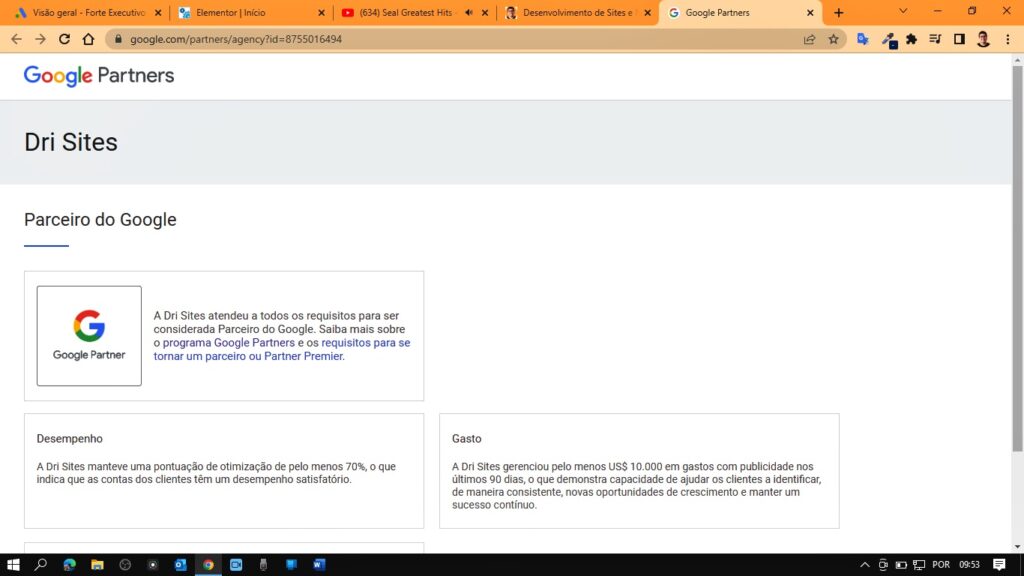
Task: Go to the browser home page icon
Action: click(x=88, y=39)
